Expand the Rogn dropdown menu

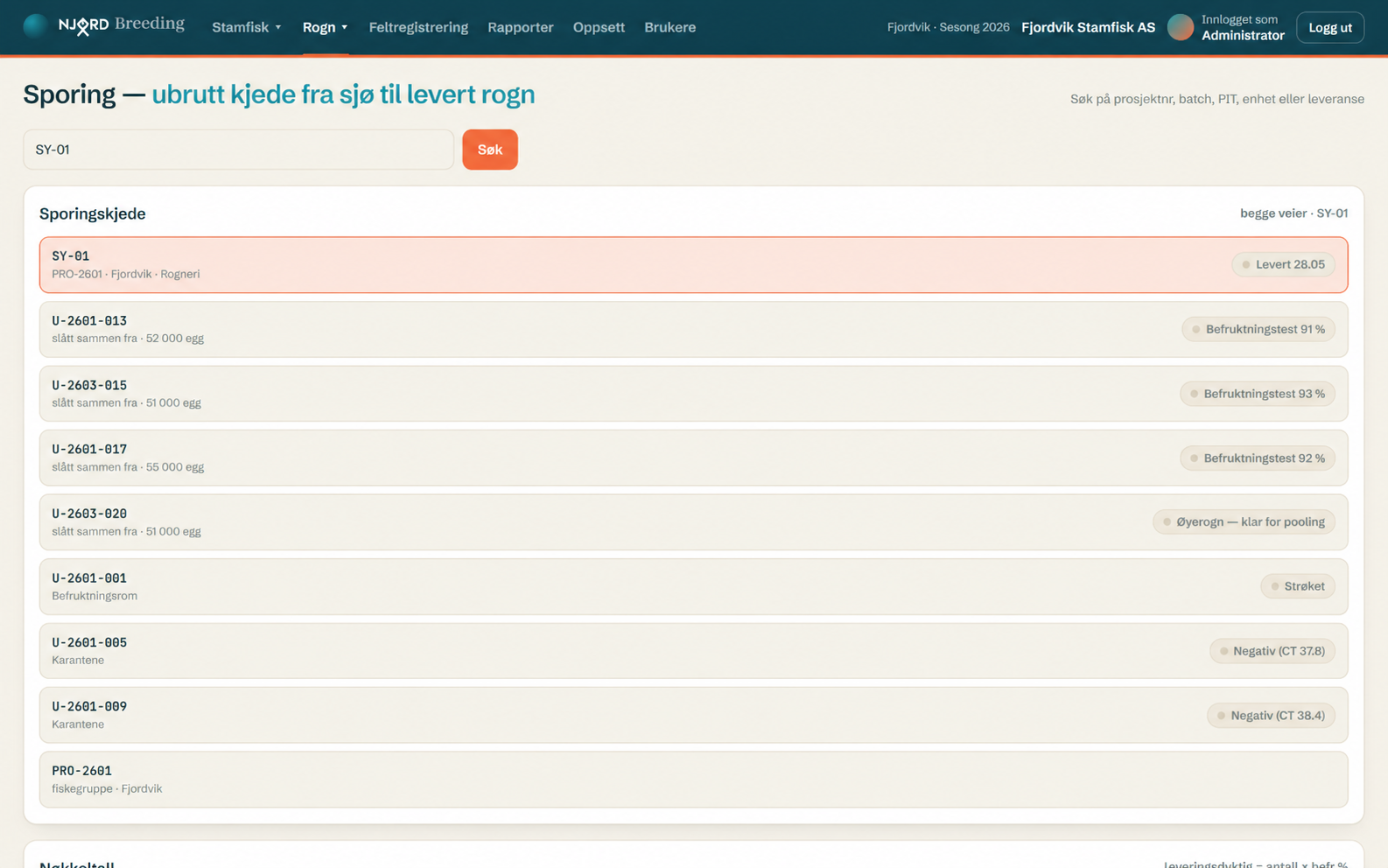pyautogui.click(x=325, y=27)
